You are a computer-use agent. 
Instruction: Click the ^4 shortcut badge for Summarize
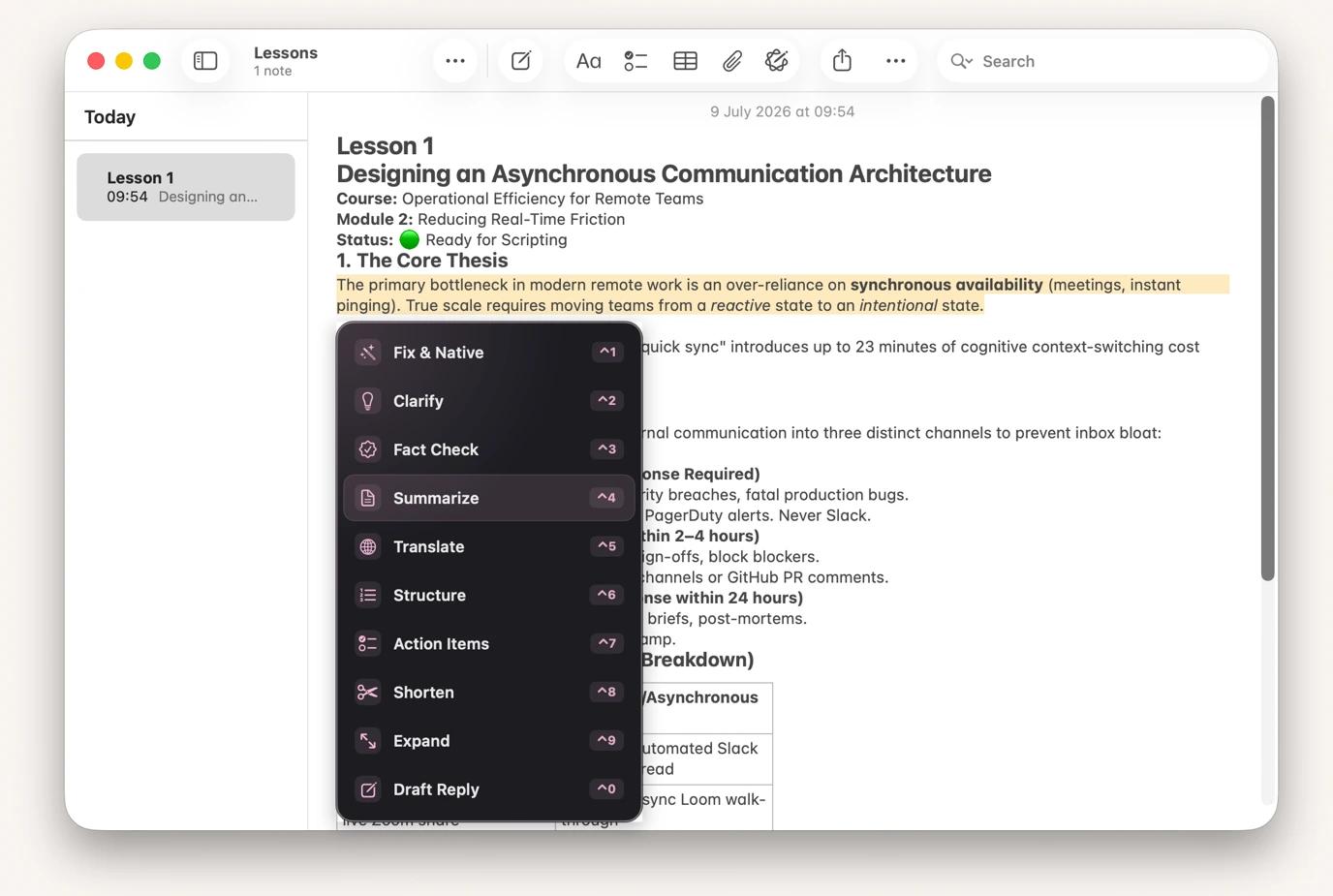coord(606,497)
